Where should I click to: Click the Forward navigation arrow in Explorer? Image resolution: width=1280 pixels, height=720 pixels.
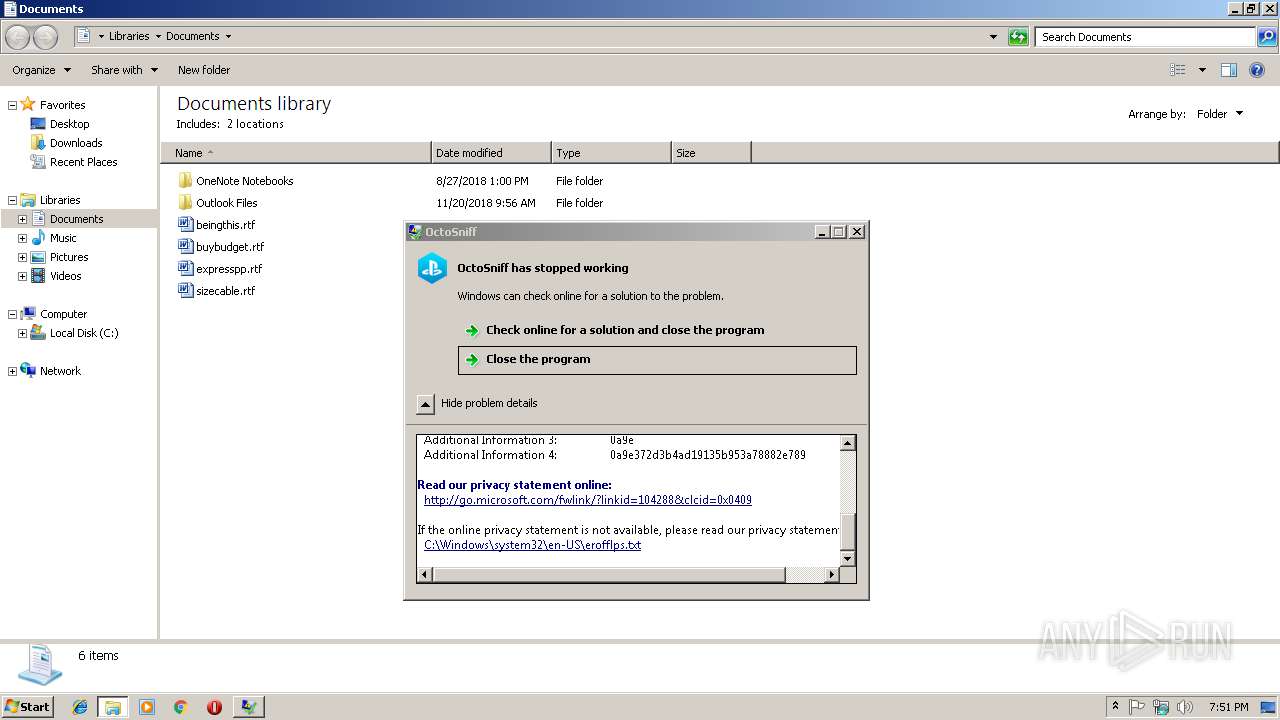45,37
